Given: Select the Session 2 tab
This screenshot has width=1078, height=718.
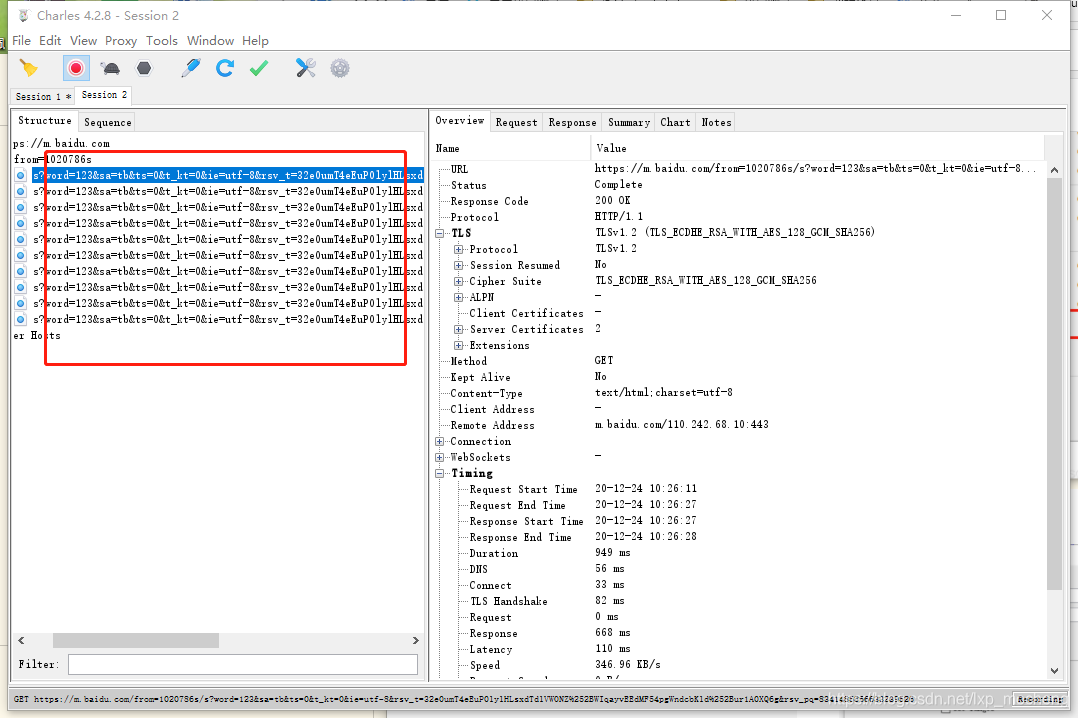Looking at the screenshot, I should 104,95.
